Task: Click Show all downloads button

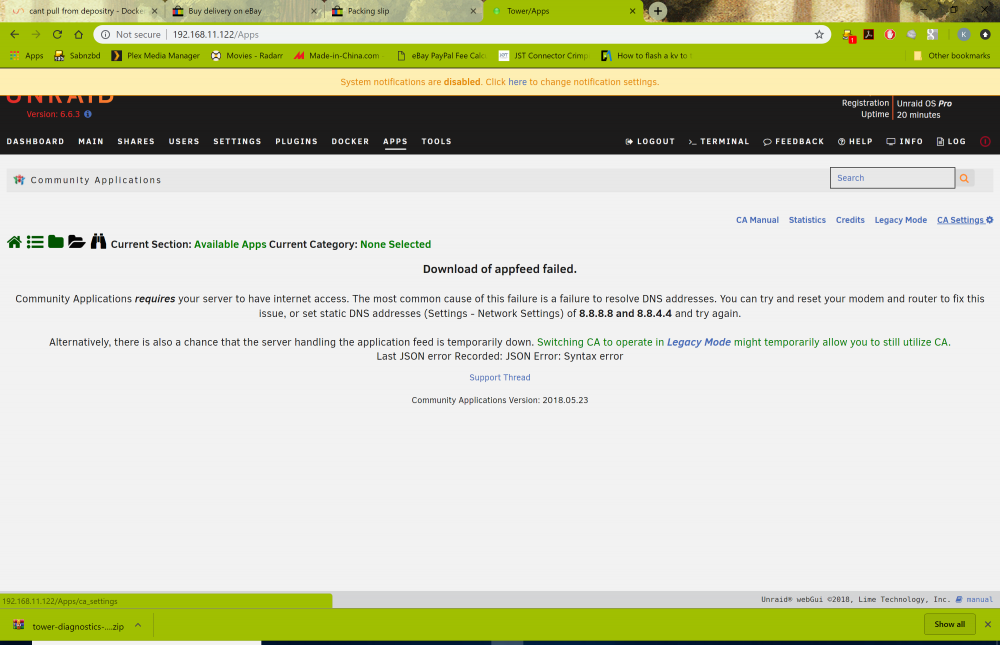Action: (x=949, y=625)
